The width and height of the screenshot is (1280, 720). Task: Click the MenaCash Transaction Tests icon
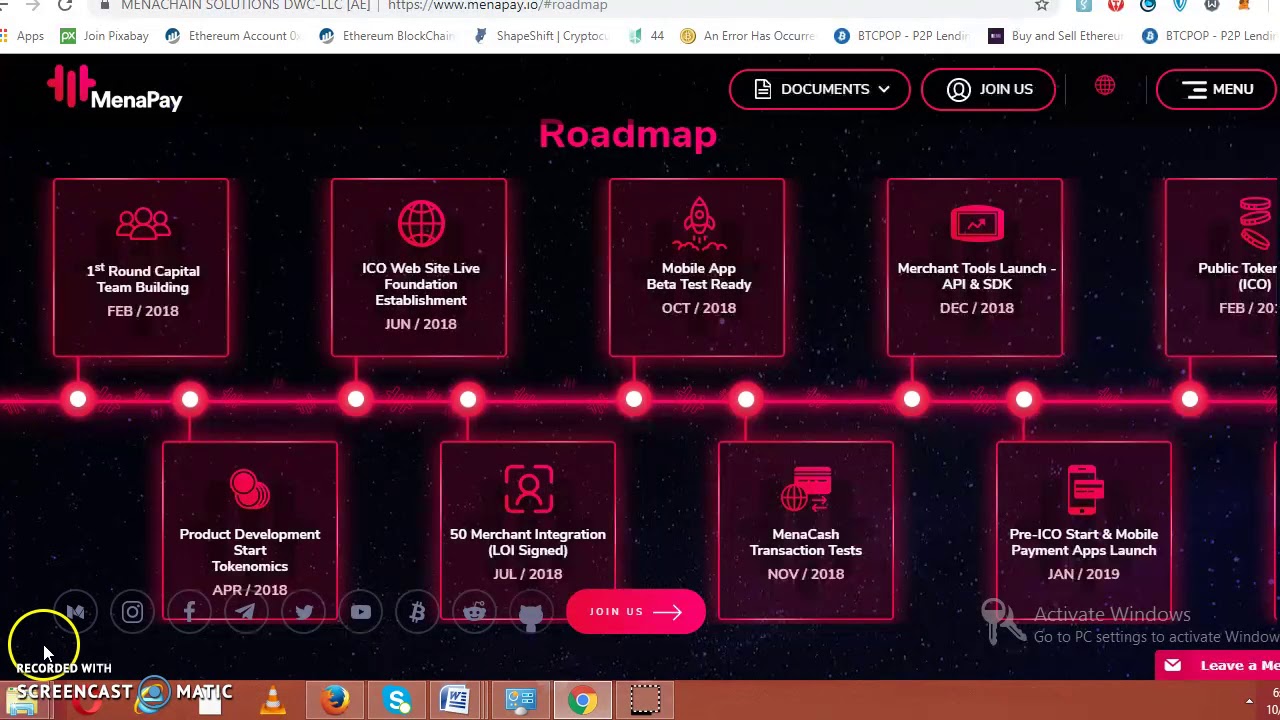806,490
